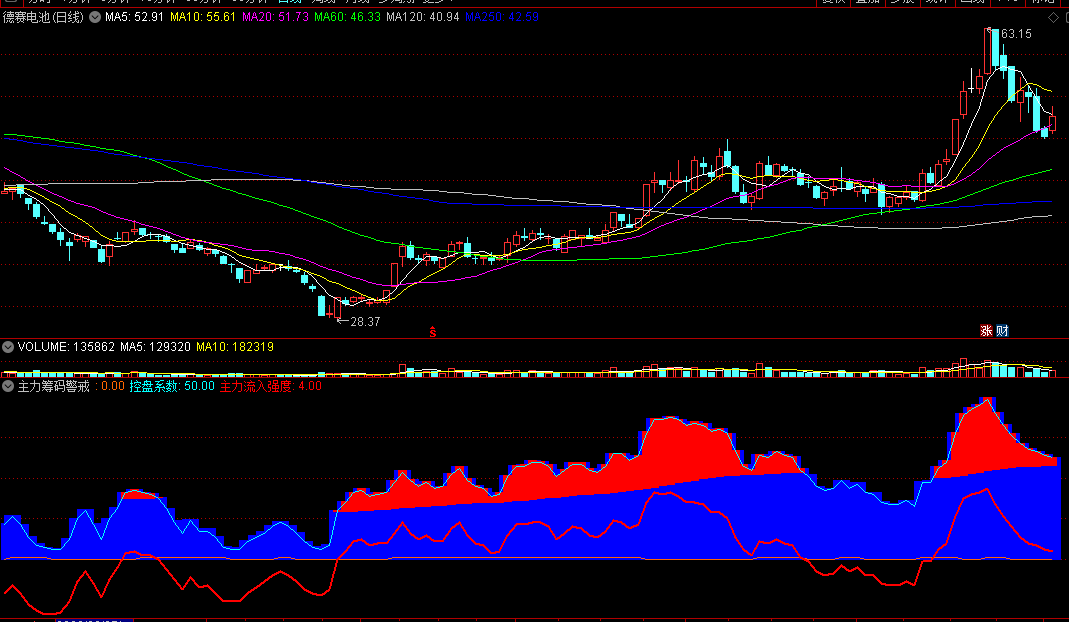Click the diamond icon in the chart corner
This screenshot has height=622, width=1069.
1053,18
